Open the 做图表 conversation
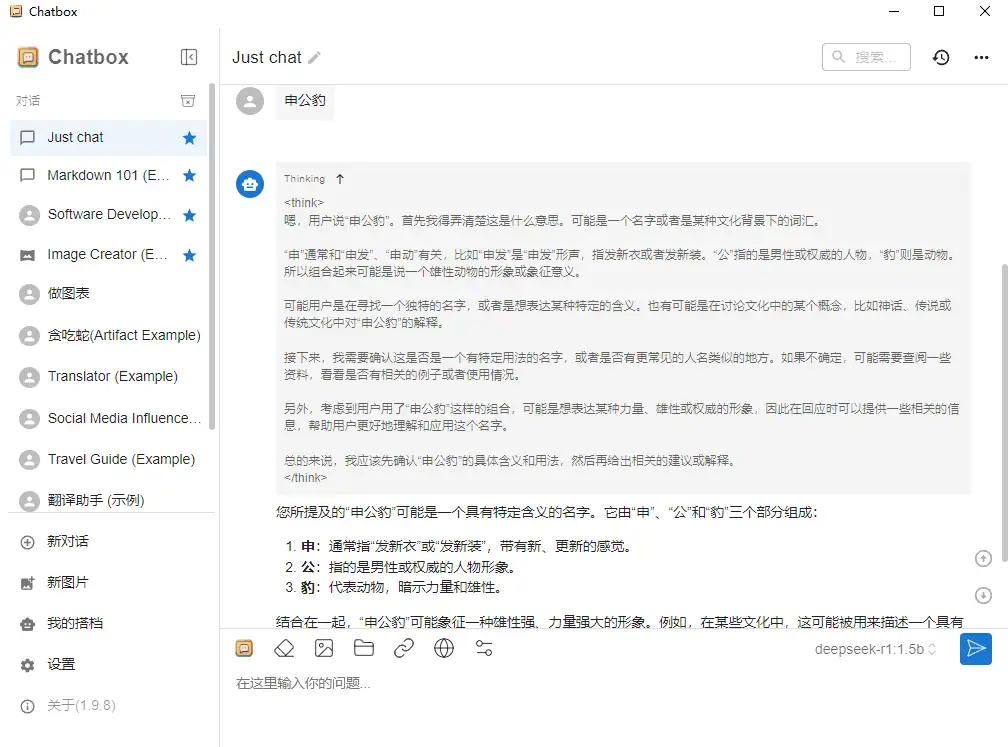 (x=108, y=294)
